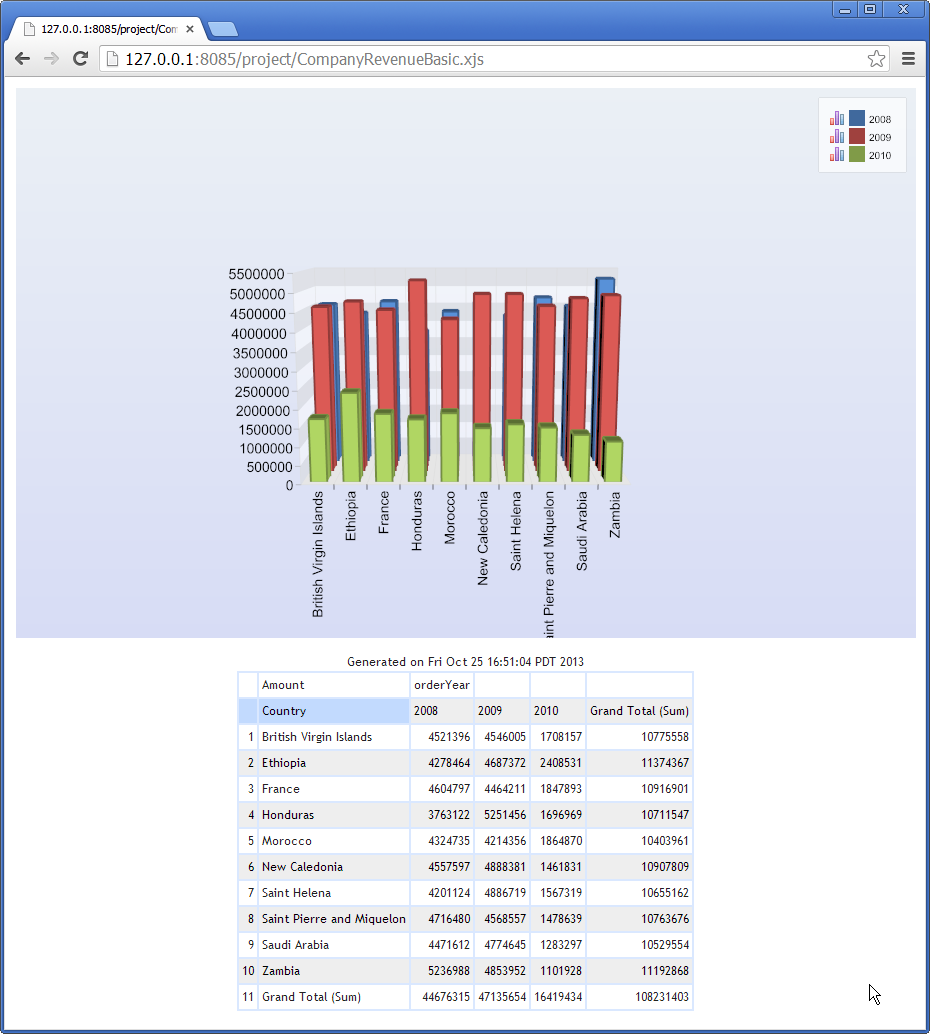Click the blue 2008 bar for Zambia

[606, 286]
